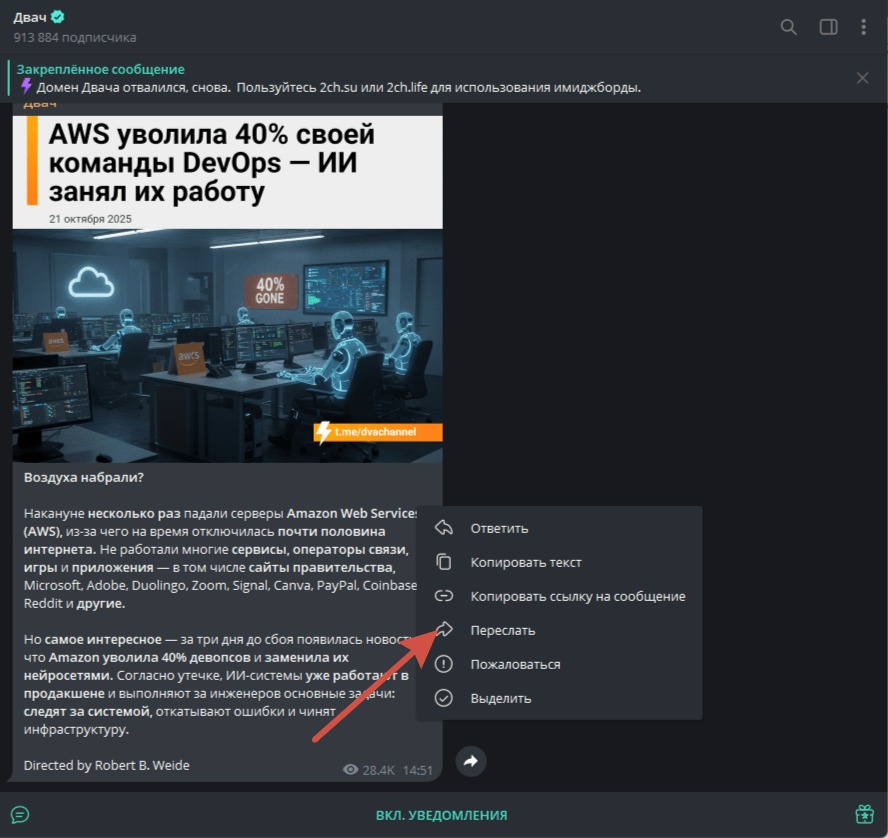Viewport: 888px width, 838px height.
Task: Click the views eye icon with 28.4K
Action: [351, 769]
